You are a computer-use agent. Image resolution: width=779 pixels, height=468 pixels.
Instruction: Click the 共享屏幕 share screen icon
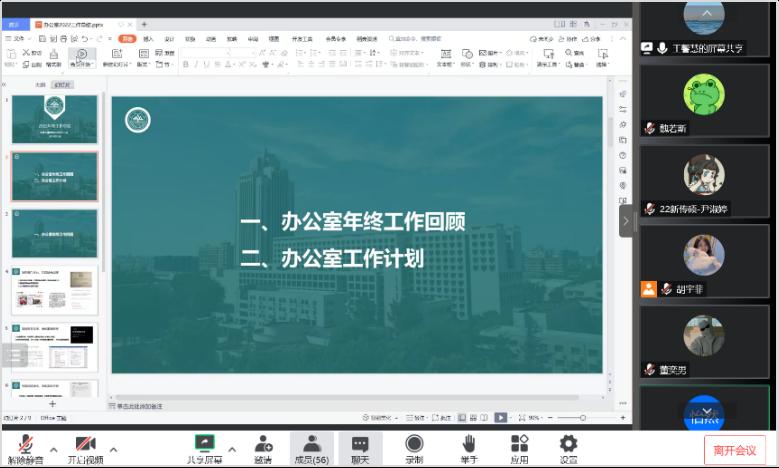pos(204,443)
